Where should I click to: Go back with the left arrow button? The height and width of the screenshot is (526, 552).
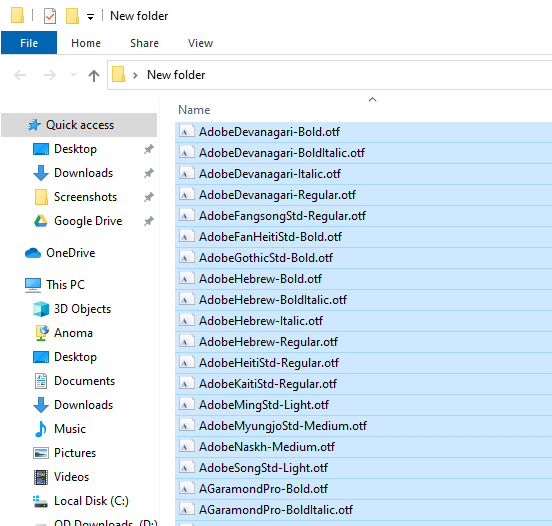point(20,75)
